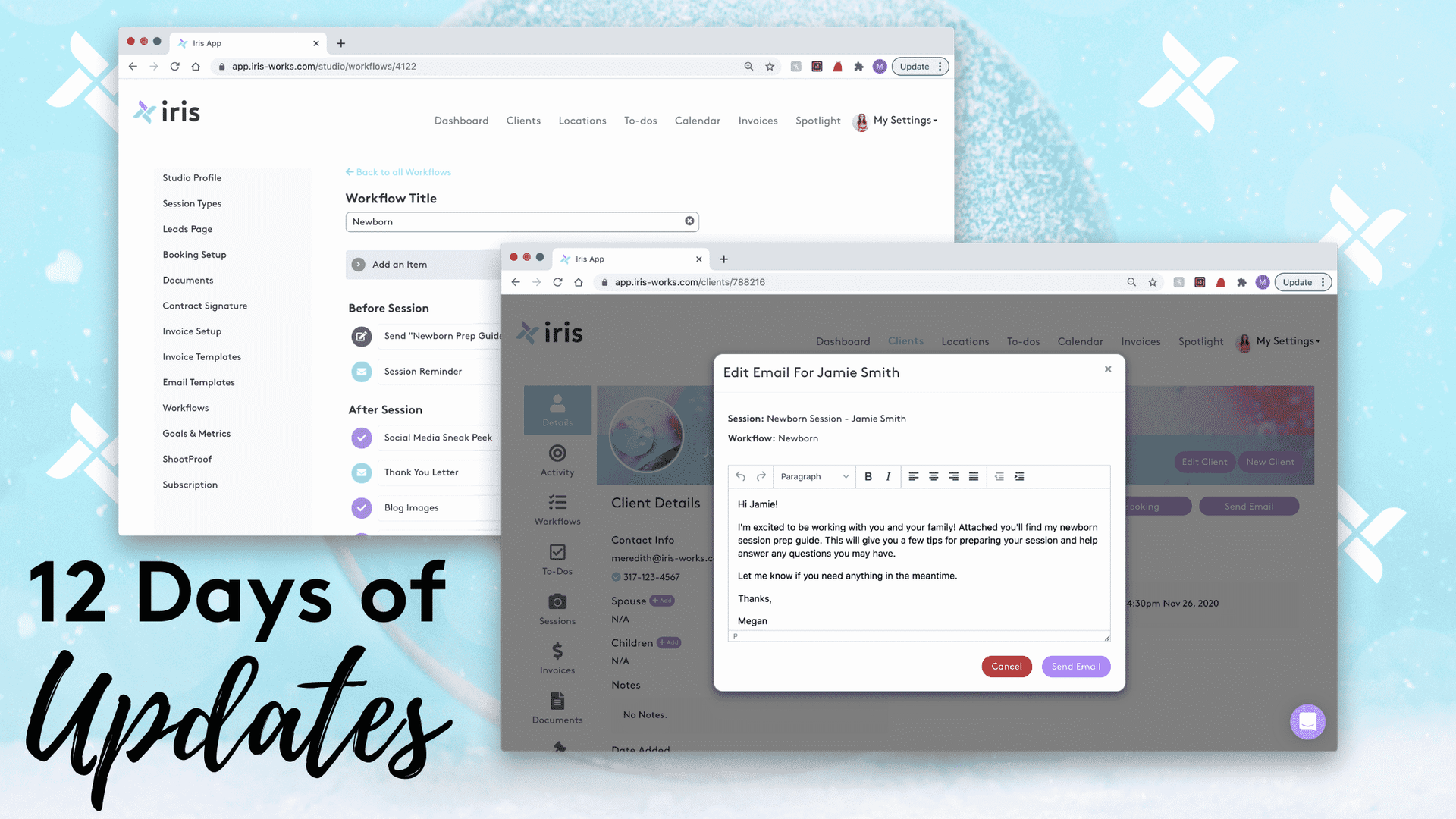Click Back to all Workflows link

click(398, 172)
